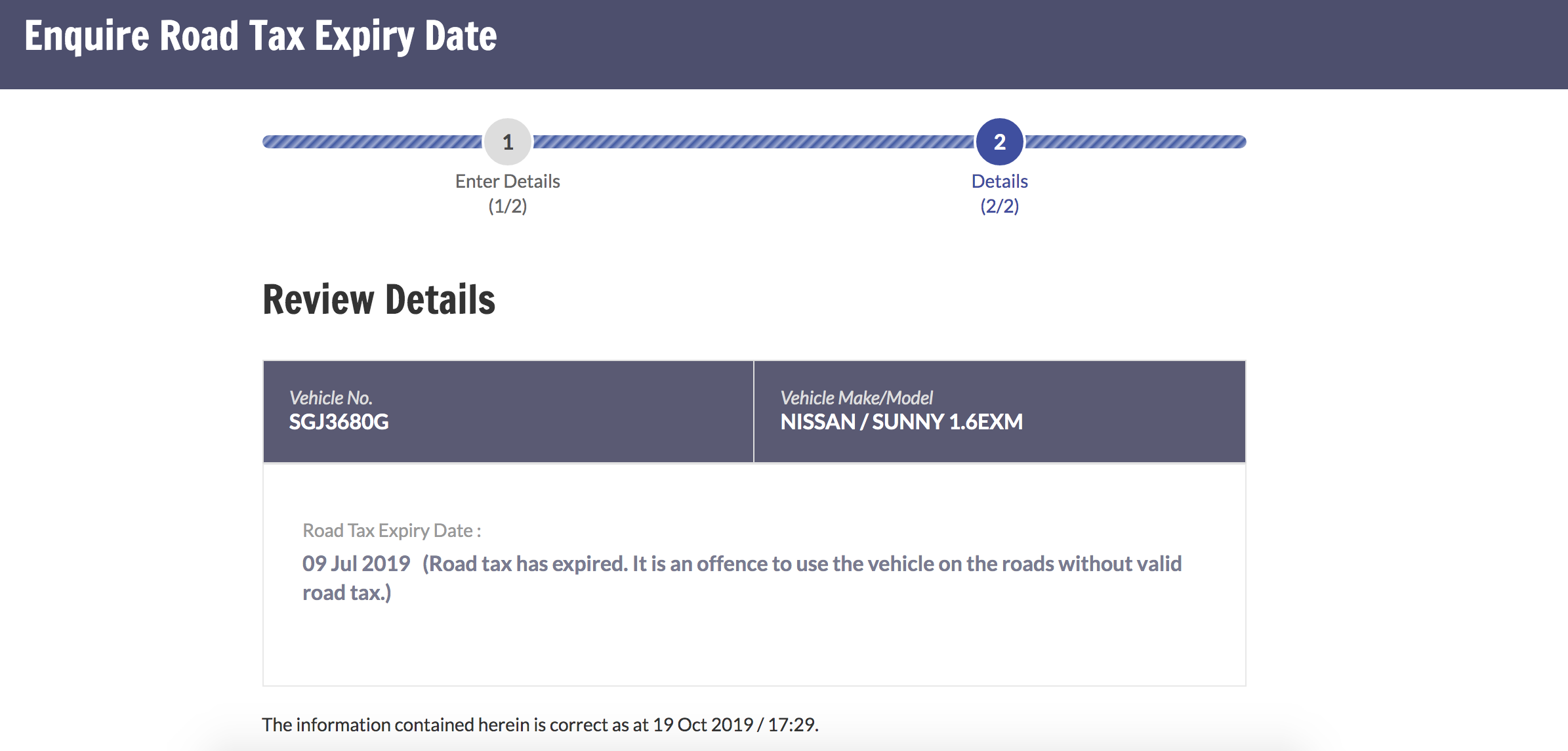Click the "Vehicle Make/Model" label

[856, 398]
